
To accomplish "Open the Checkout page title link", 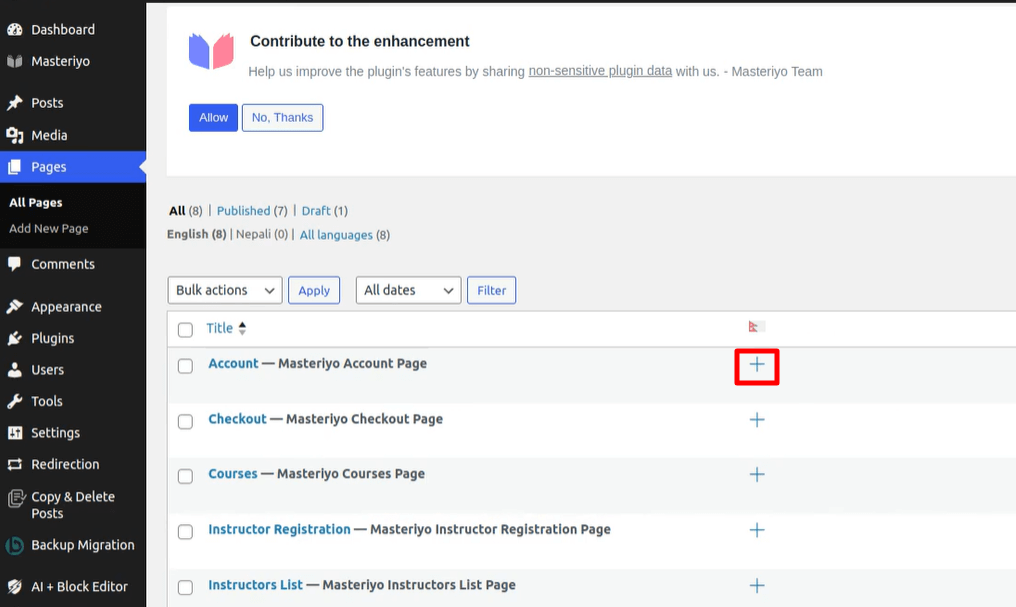I will click(x=237, y=418).
